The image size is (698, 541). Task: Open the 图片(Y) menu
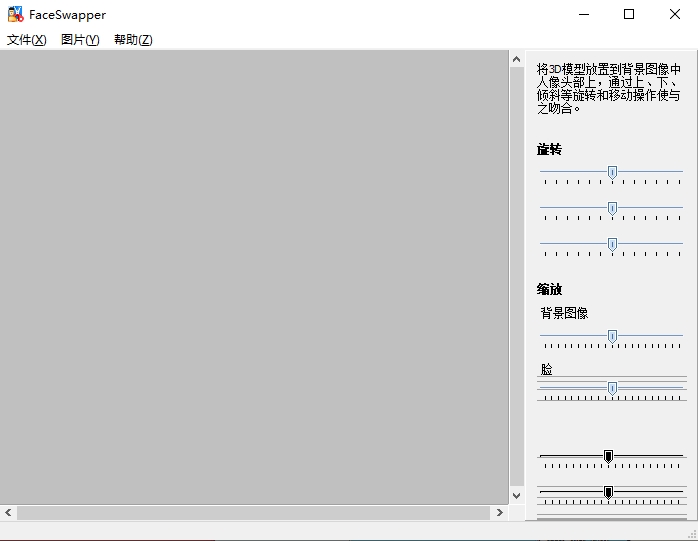pyautogui.click(x=80, y=40)
